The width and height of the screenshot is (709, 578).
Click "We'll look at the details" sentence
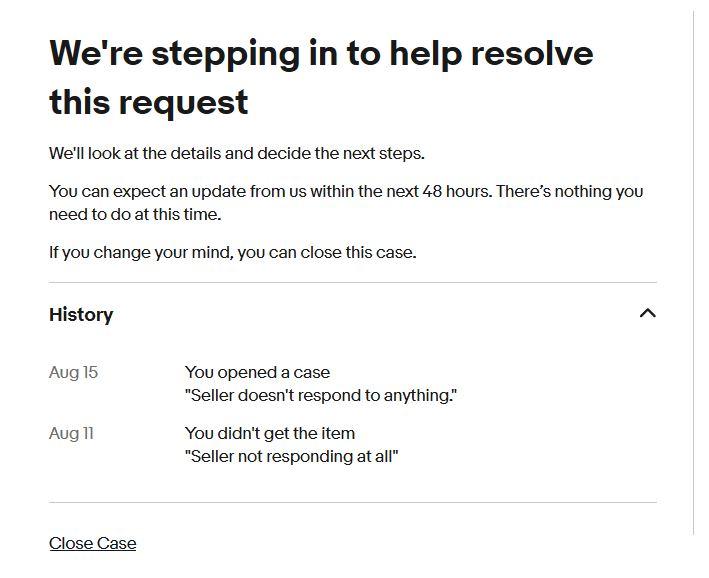237,153
